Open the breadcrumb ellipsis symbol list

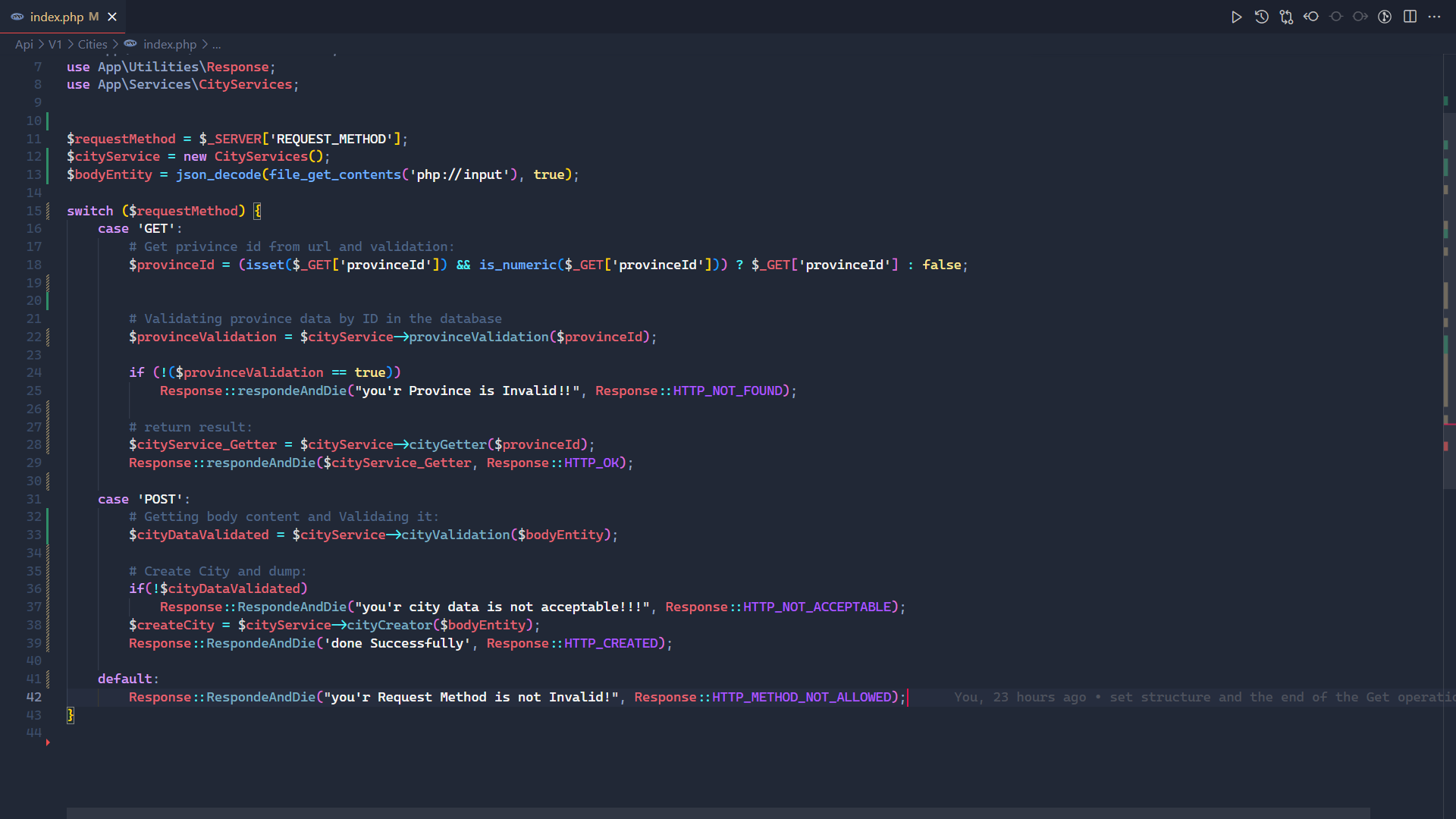217,45
